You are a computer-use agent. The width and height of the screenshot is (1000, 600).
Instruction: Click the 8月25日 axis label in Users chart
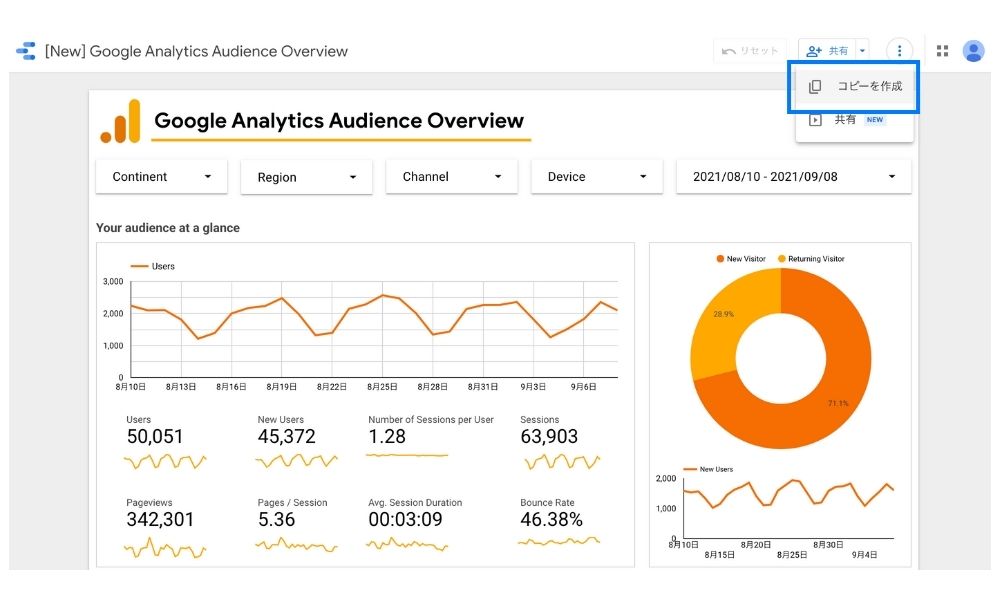[382, 387]
